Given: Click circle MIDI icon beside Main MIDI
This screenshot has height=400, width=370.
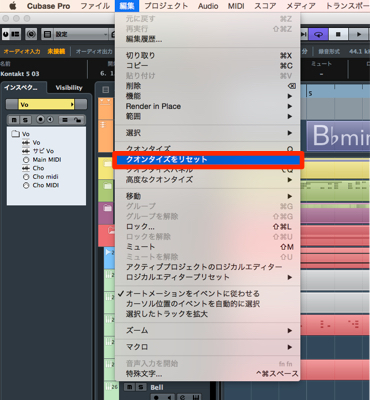Looking at the screenshot, I should (x=26, y=160).
